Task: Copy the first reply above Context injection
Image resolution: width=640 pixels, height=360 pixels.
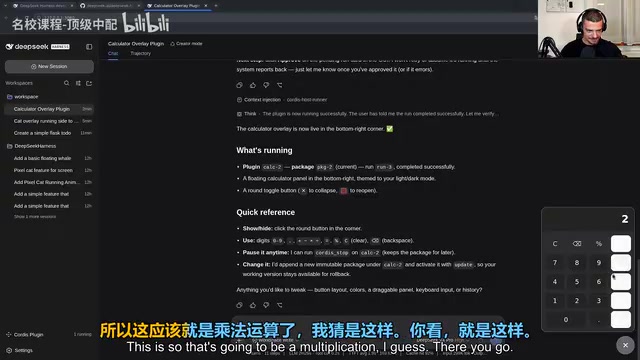Action: (x=240, y=85)
